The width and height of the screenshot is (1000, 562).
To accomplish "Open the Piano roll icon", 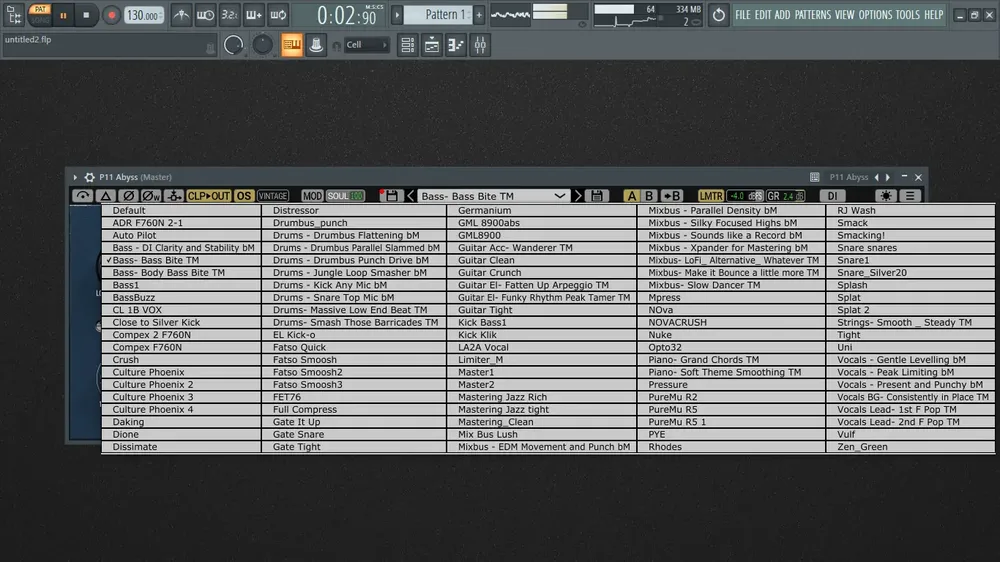I will click(x=456, y=45).
